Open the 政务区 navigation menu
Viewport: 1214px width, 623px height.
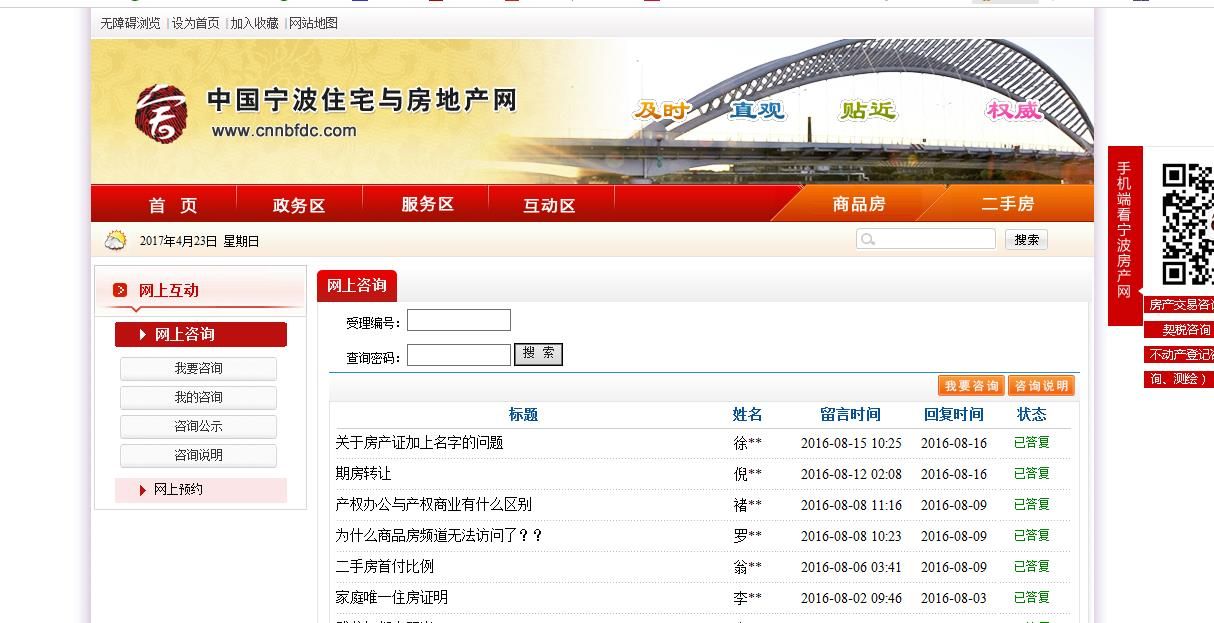(298, 205)
